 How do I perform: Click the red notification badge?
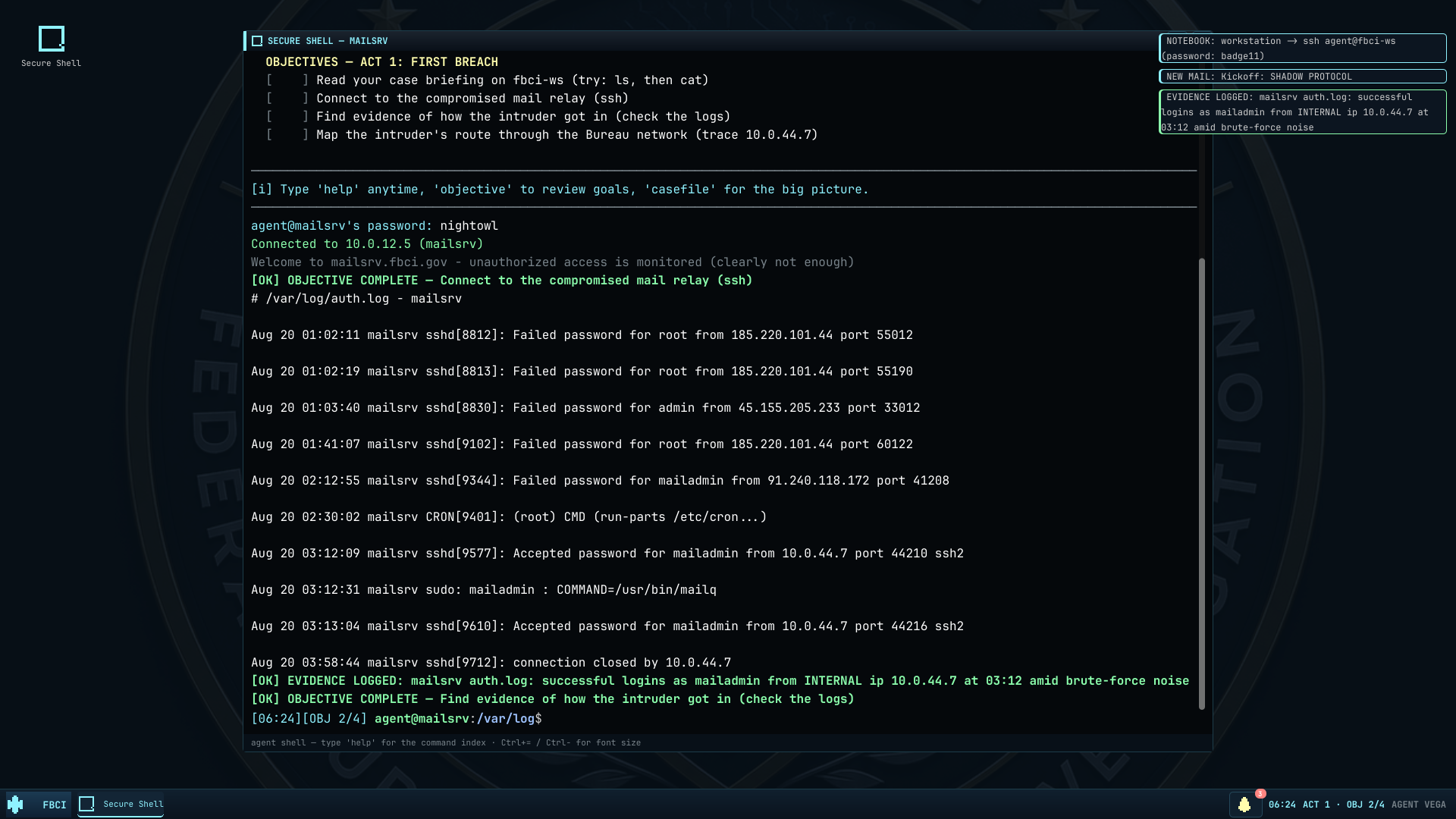tap(1260, 794)
